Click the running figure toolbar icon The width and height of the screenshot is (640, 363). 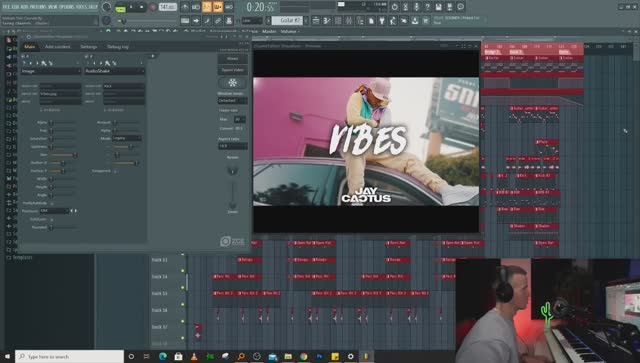pyautogui.click(x=393, y=20)
